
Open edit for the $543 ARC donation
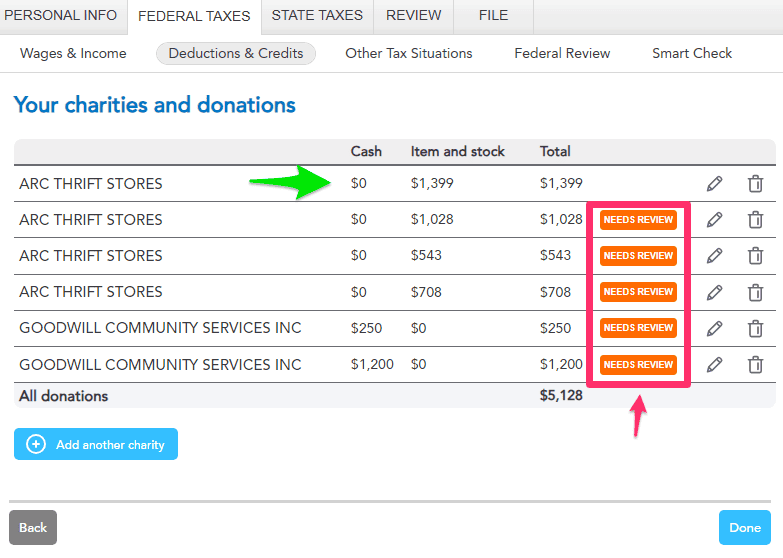click(x=714, y=256)
